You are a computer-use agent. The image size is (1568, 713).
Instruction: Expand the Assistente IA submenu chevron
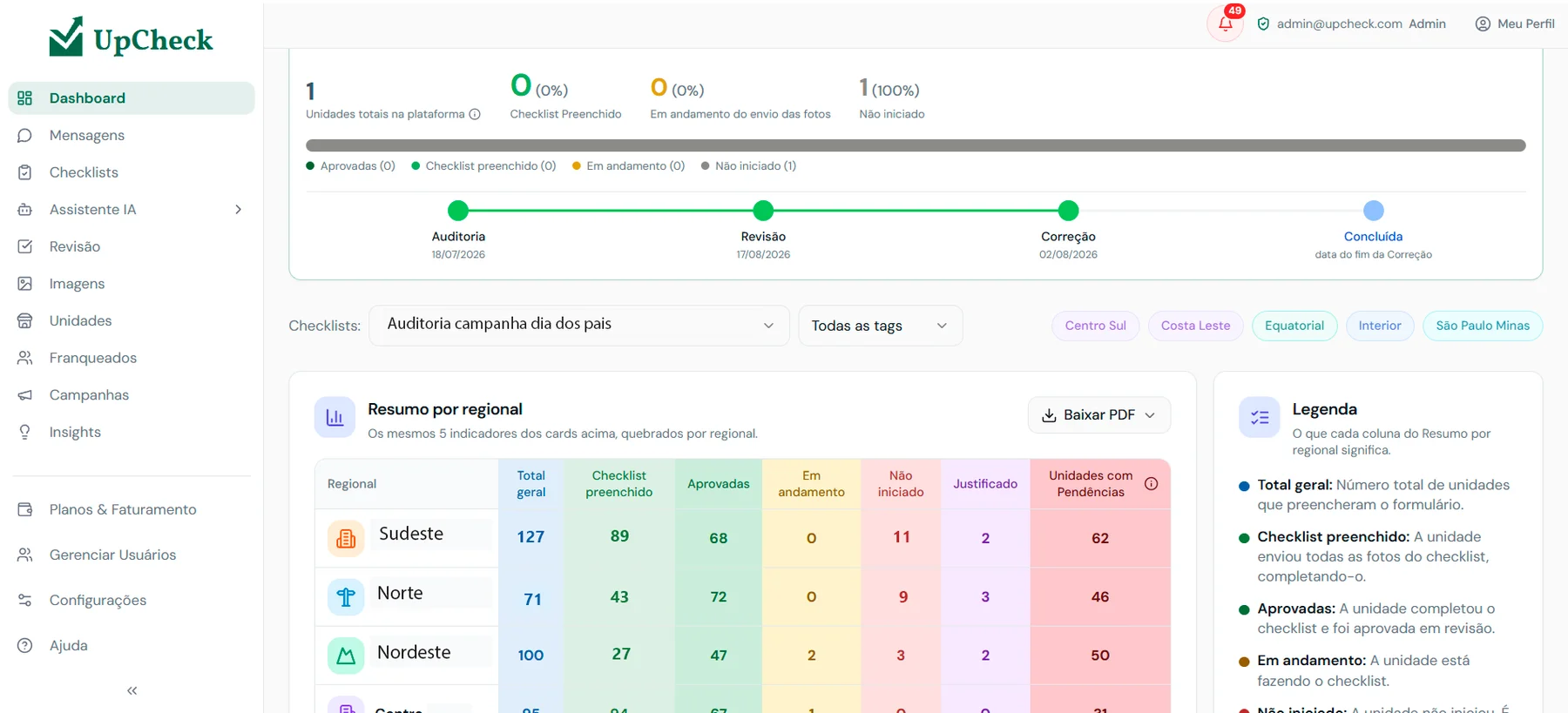(x=238, y=210)
